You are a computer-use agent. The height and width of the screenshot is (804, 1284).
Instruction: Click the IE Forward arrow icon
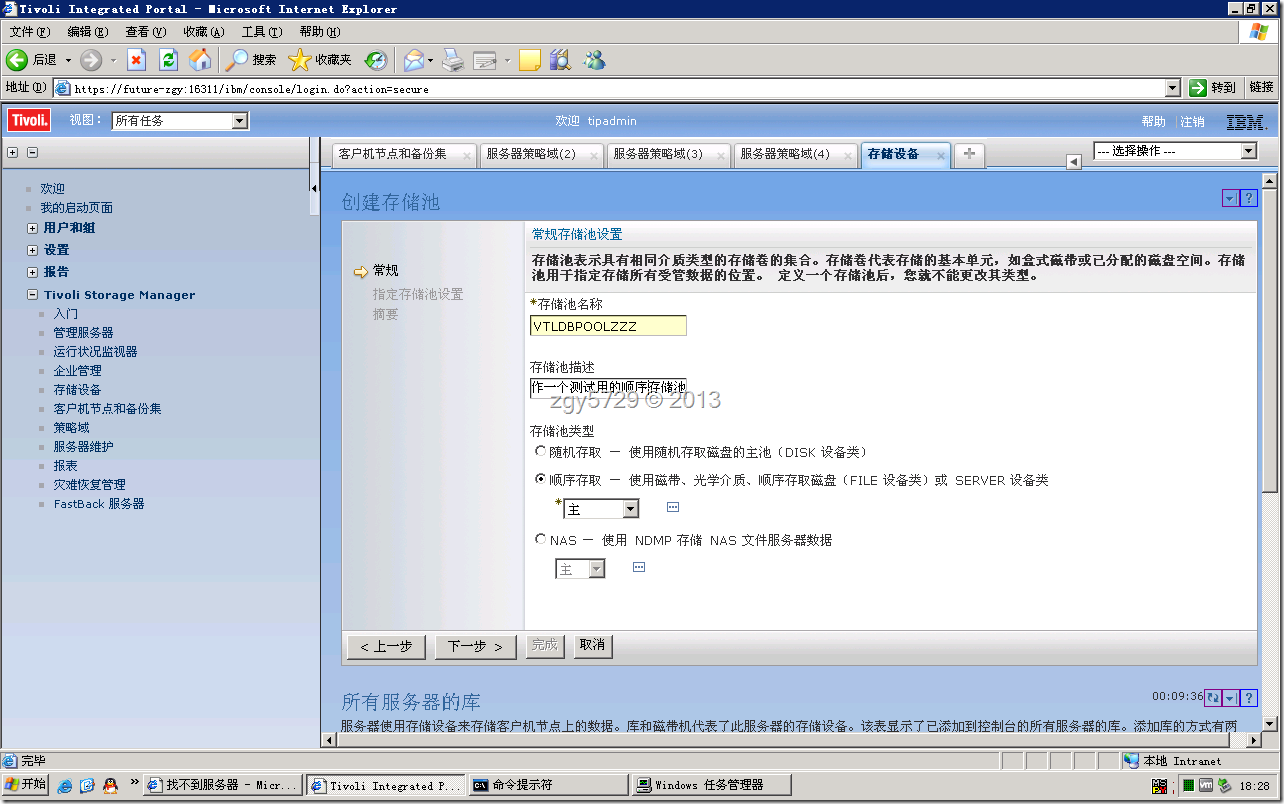(91, 60)
